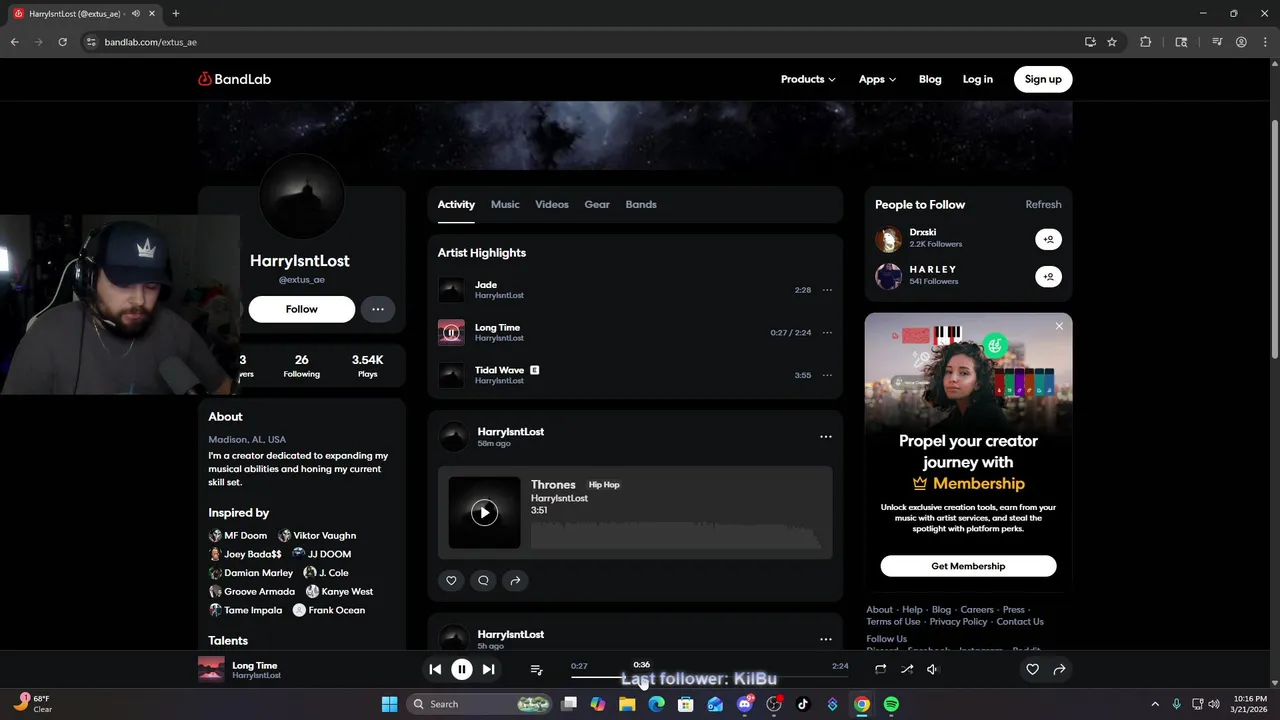1280x720 pixels.
Task: Switch to the Music tab
Action: click(505, 204)
